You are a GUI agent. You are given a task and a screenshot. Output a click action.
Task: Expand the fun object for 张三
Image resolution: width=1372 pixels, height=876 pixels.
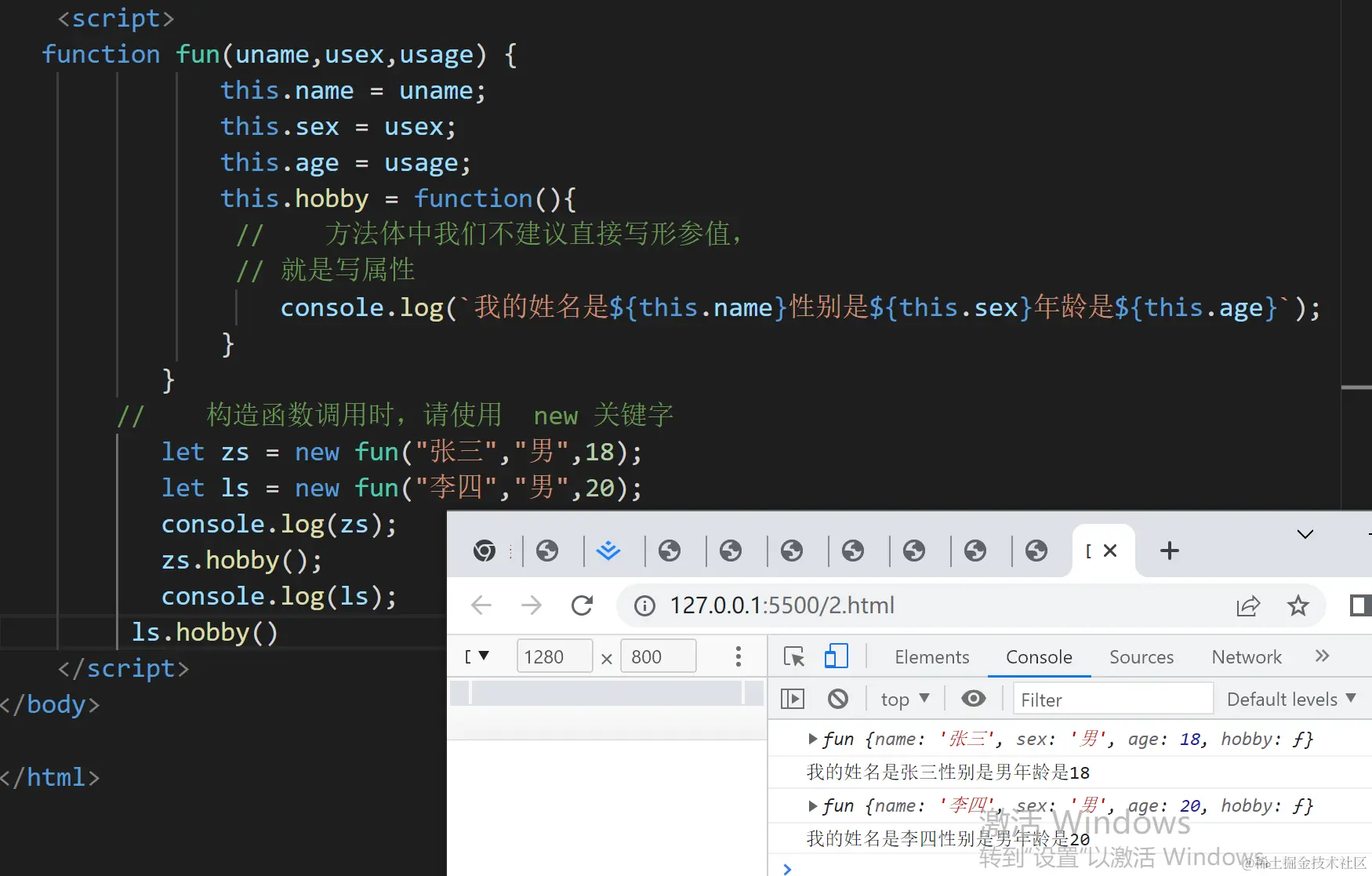click(812, 739)
